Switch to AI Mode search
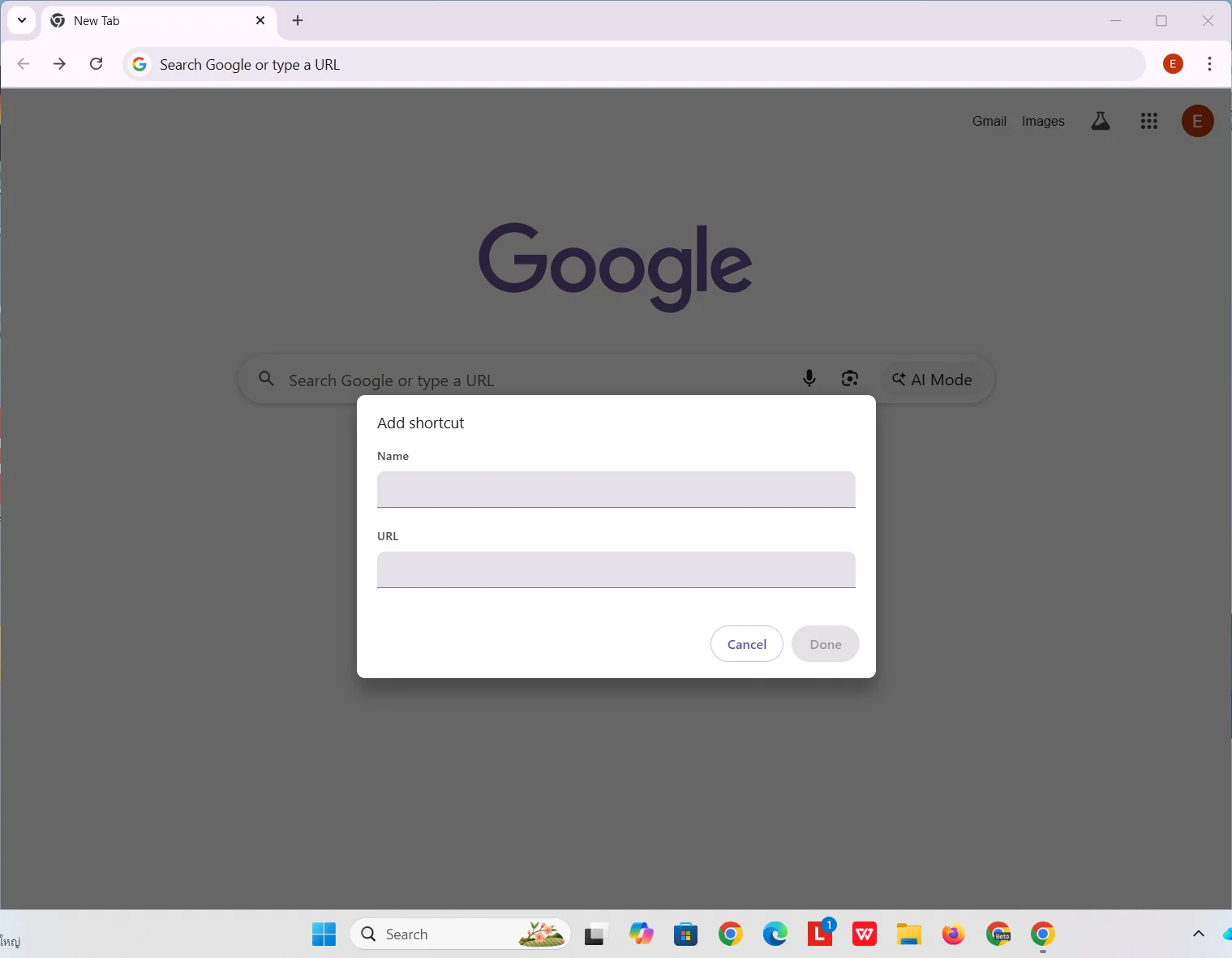This screenshot has height=958, width=1232. [x=932, y=379]
